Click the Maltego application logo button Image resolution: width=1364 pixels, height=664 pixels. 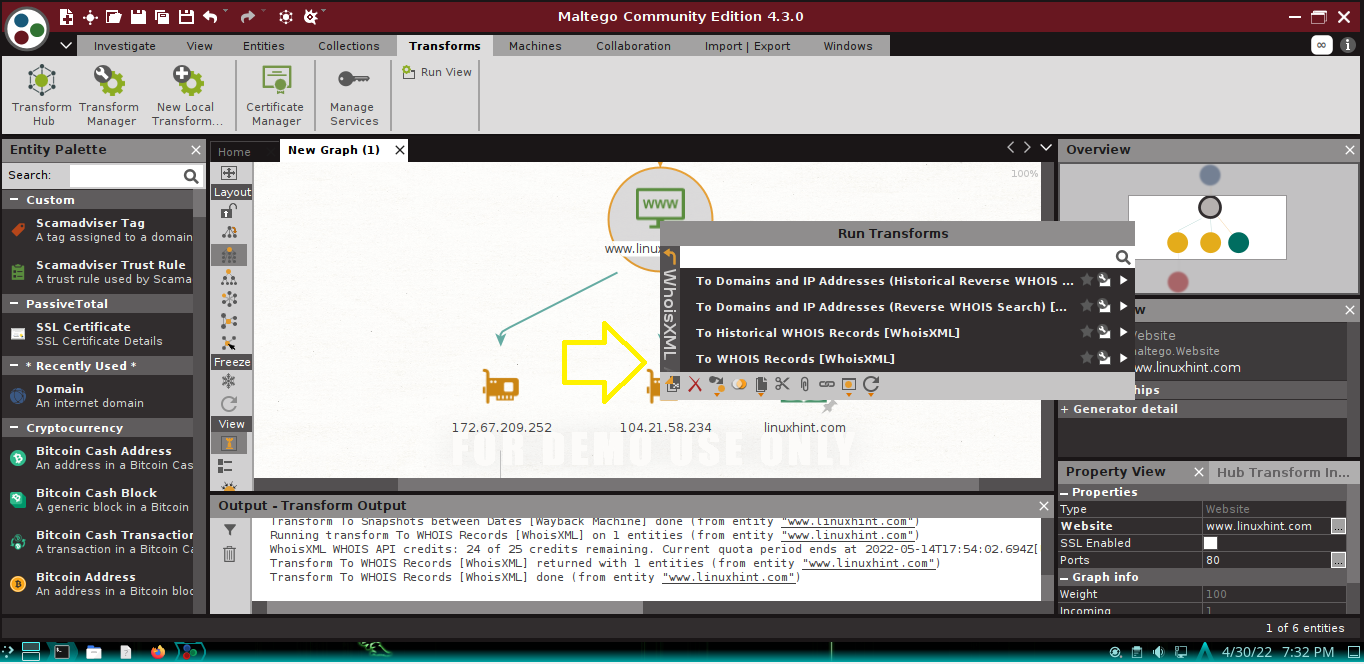point(28,28)
